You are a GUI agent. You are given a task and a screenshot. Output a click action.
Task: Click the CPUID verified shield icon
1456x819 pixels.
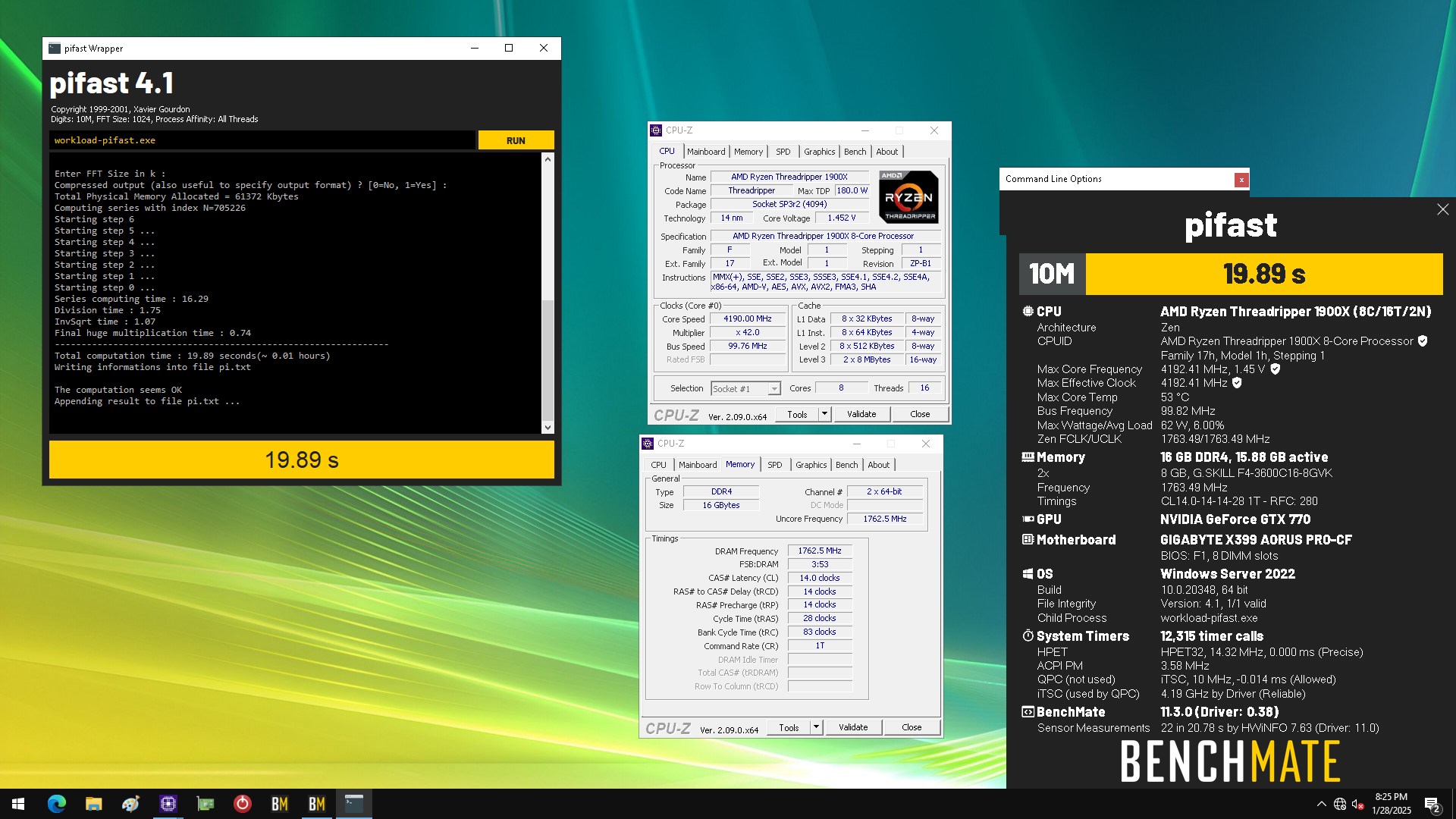[x=1423, y=341]
